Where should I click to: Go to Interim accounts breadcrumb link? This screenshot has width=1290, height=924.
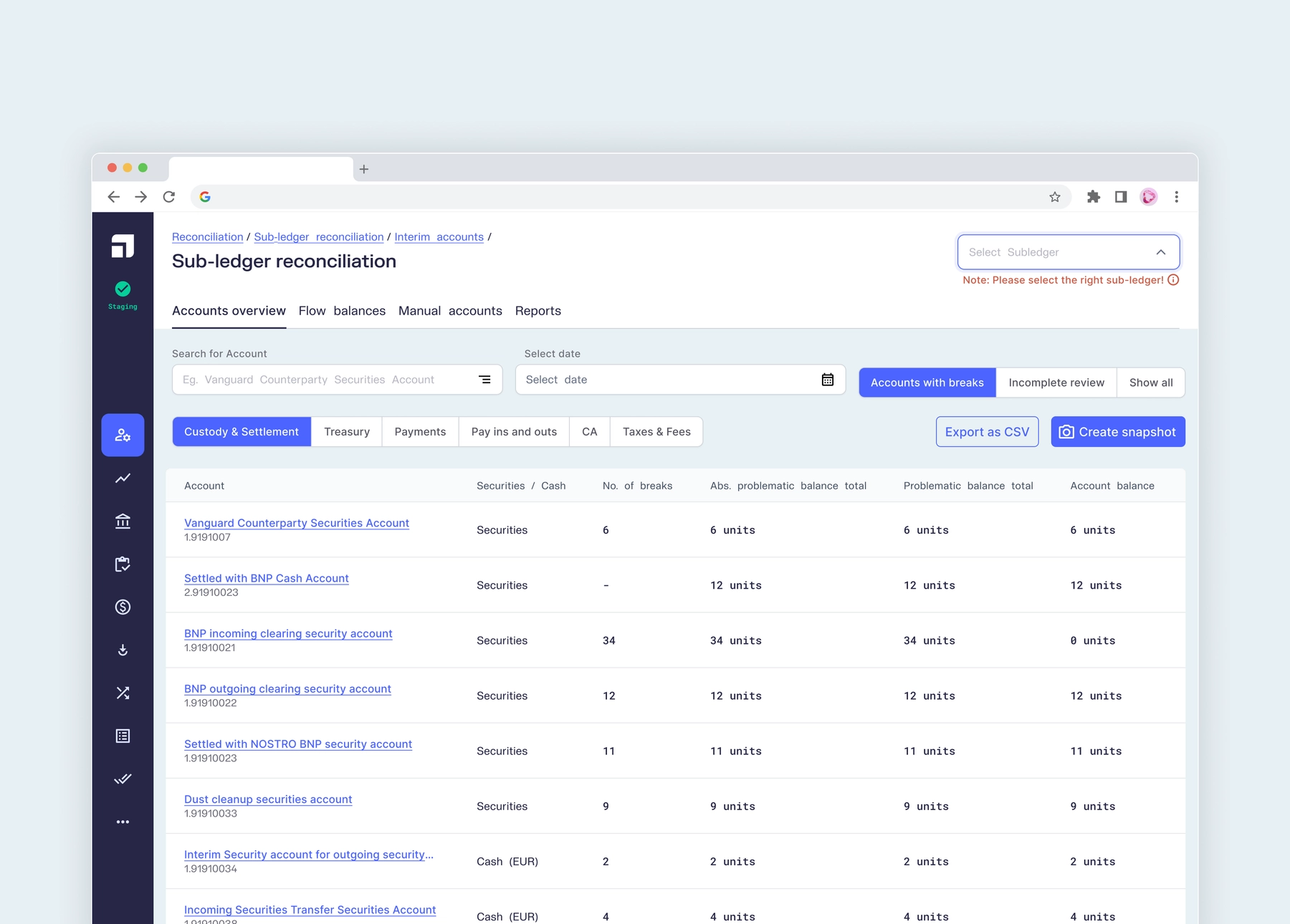click(439, 237)
